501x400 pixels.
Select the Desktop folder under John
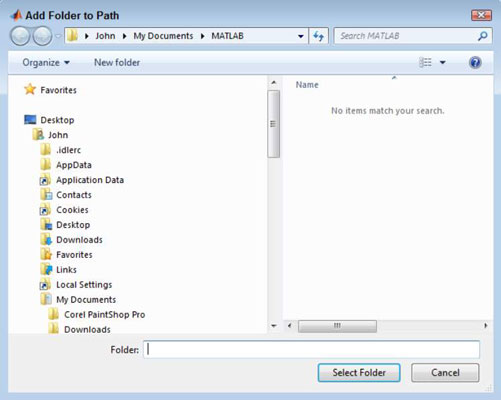(73, 225)
